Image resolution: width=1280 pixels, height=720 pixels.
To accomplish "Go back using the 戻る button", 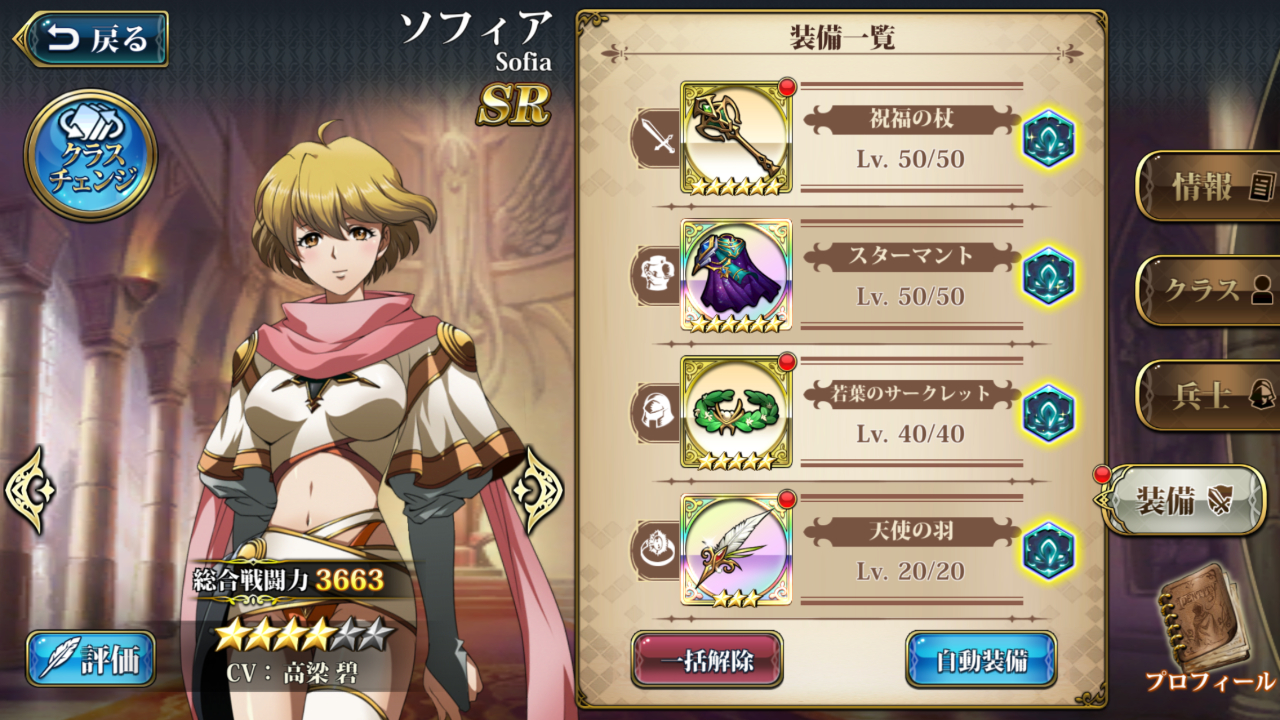I will click(92, 39).
